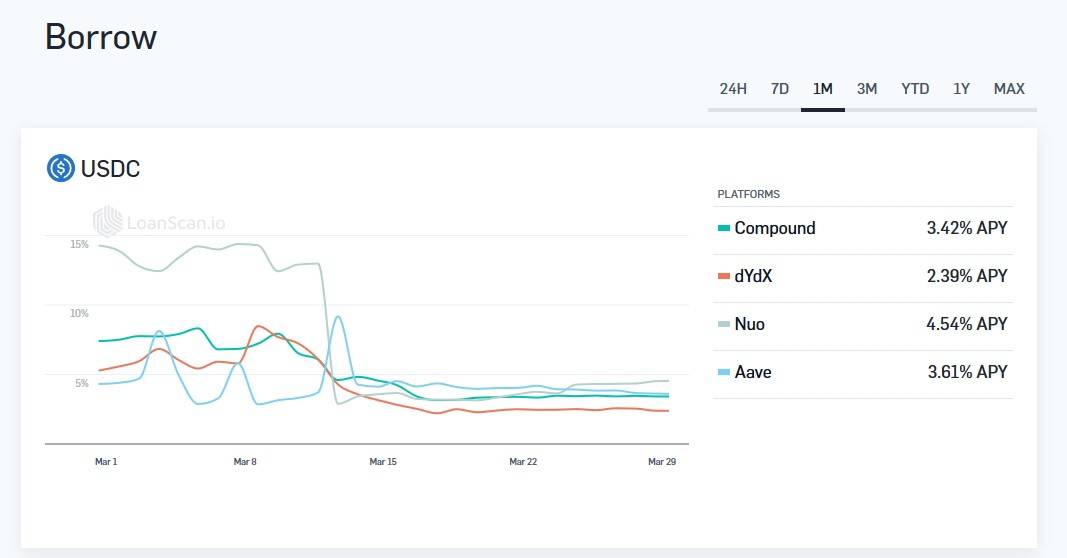Switch to the 24H time range

pos(733,89)
